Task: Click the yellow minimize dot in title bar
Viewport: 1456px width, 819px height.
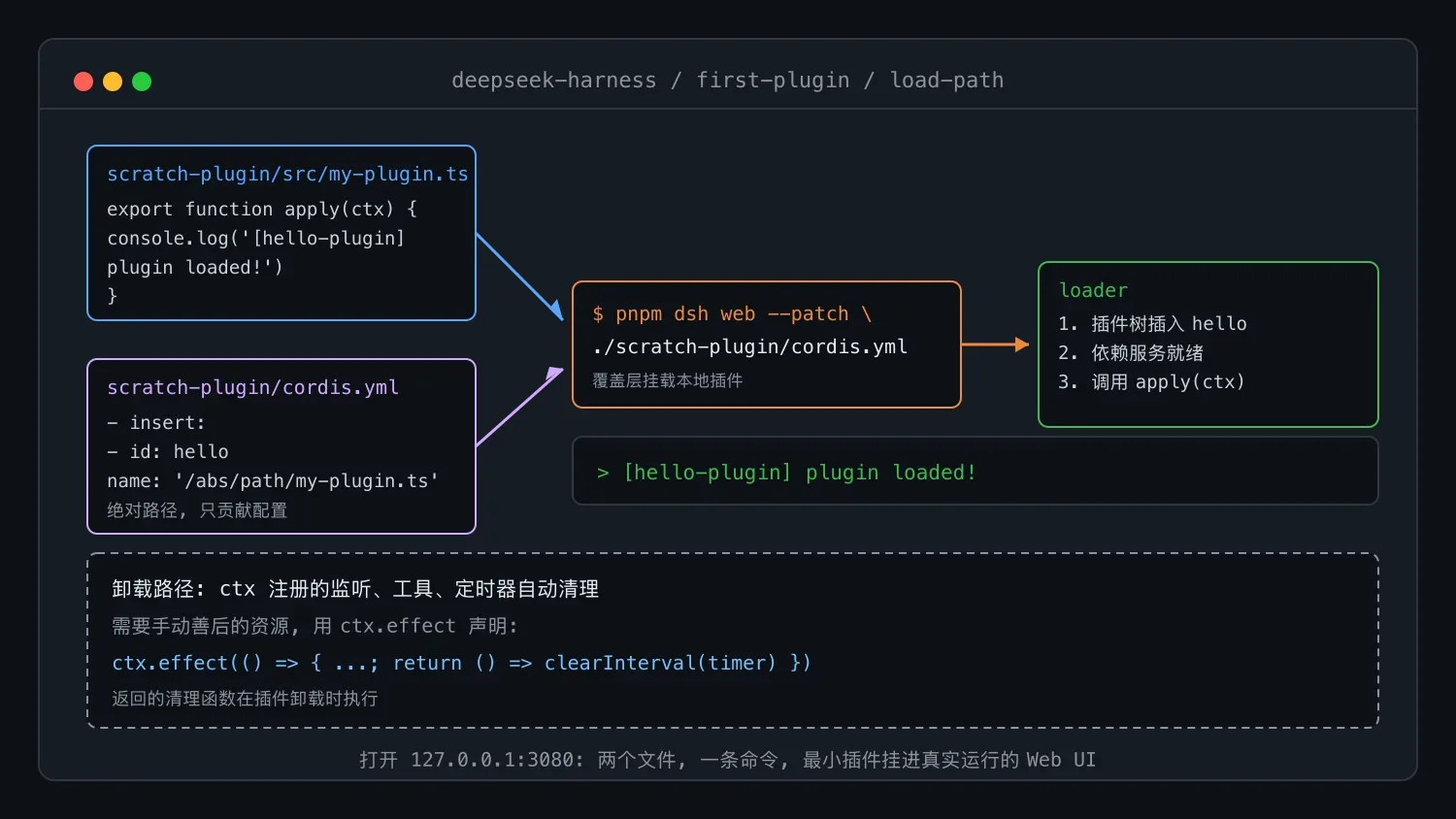Action: pos(113,82)
